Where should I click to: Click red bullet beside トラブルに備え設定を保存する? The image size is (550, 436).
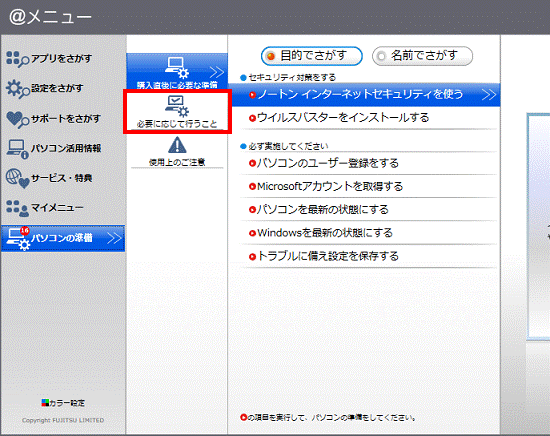point(252,257)
